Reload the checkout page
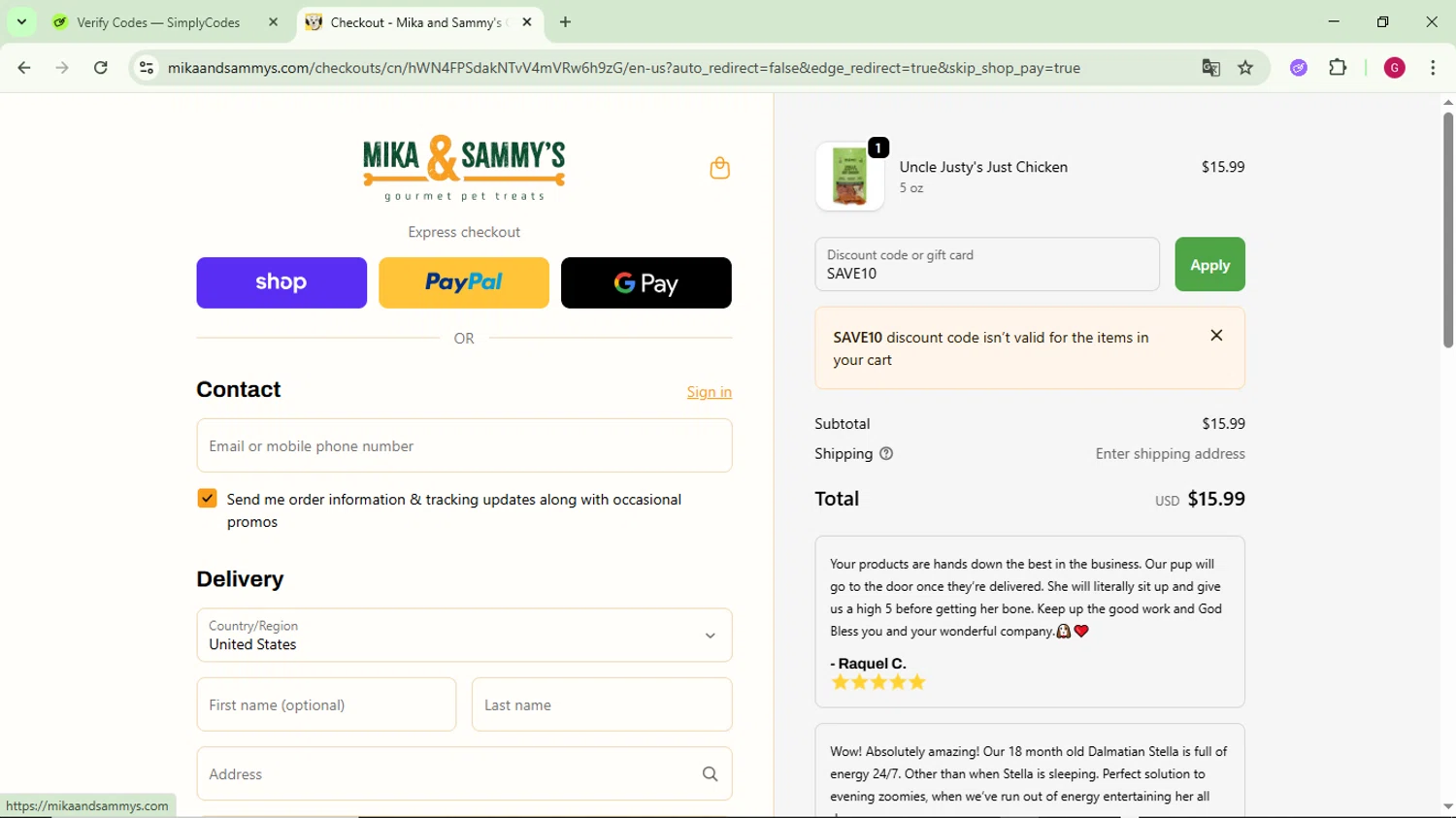The width and height of the screenshot is (1456, 818). 101,68
